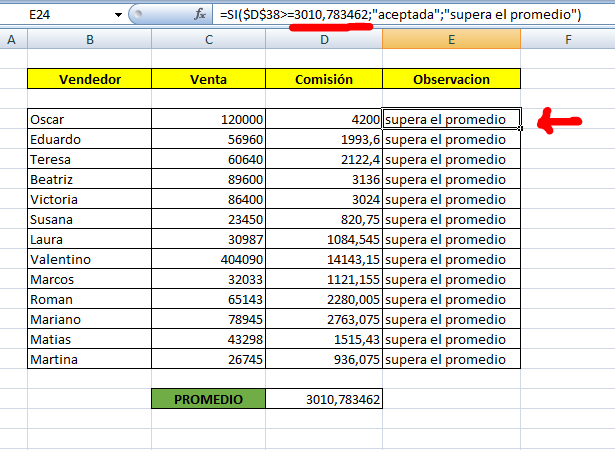Click the Name Box showing E24

pyautogui.click(x=60, y=15)
